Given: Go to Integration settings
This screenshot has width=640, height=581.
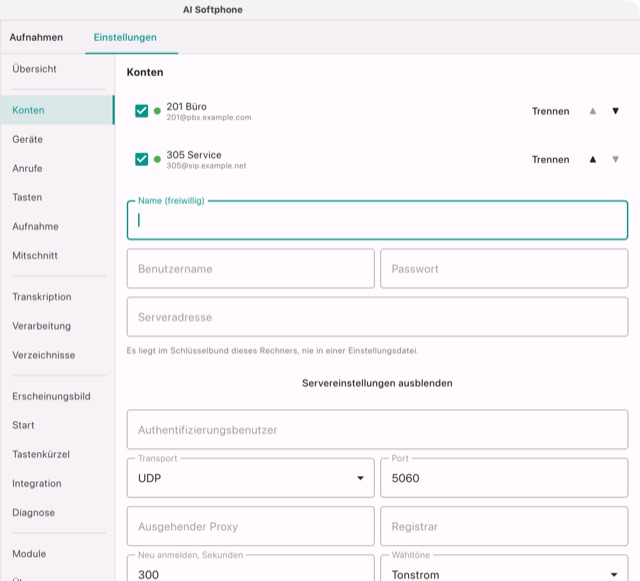Looking at the screenshot, I should [58, 483].
